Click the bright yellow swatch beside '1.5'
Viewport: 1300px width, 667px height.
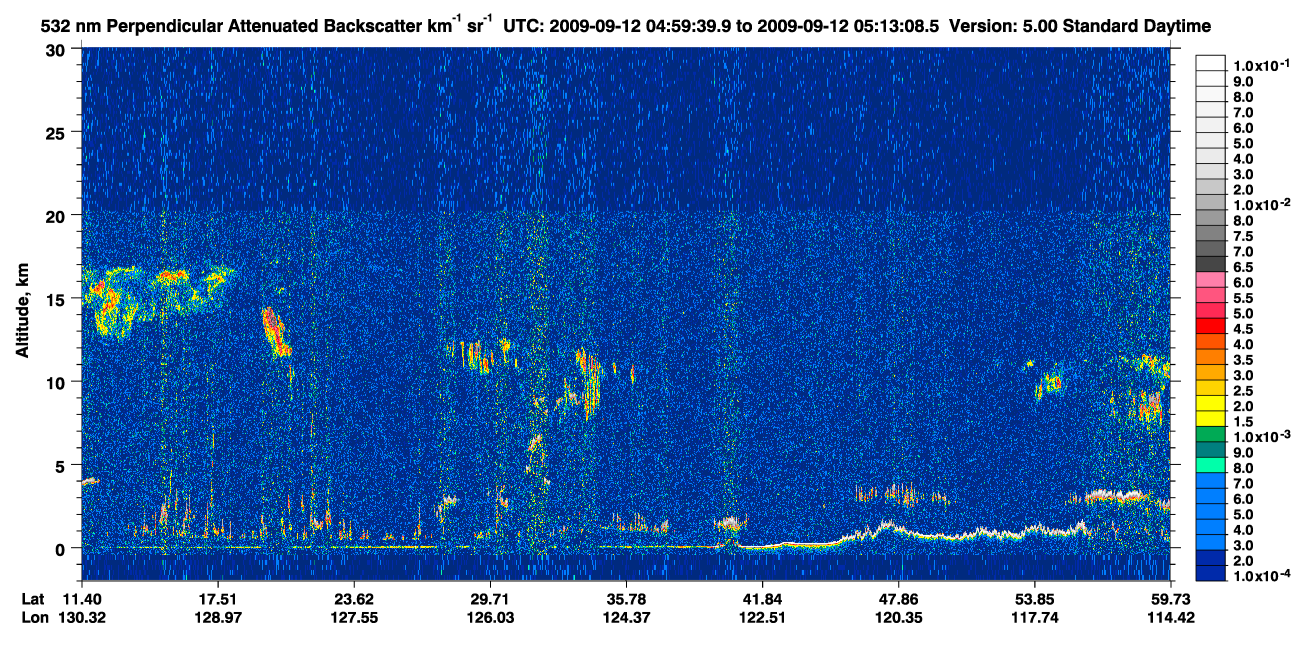tap(1211, 418)
